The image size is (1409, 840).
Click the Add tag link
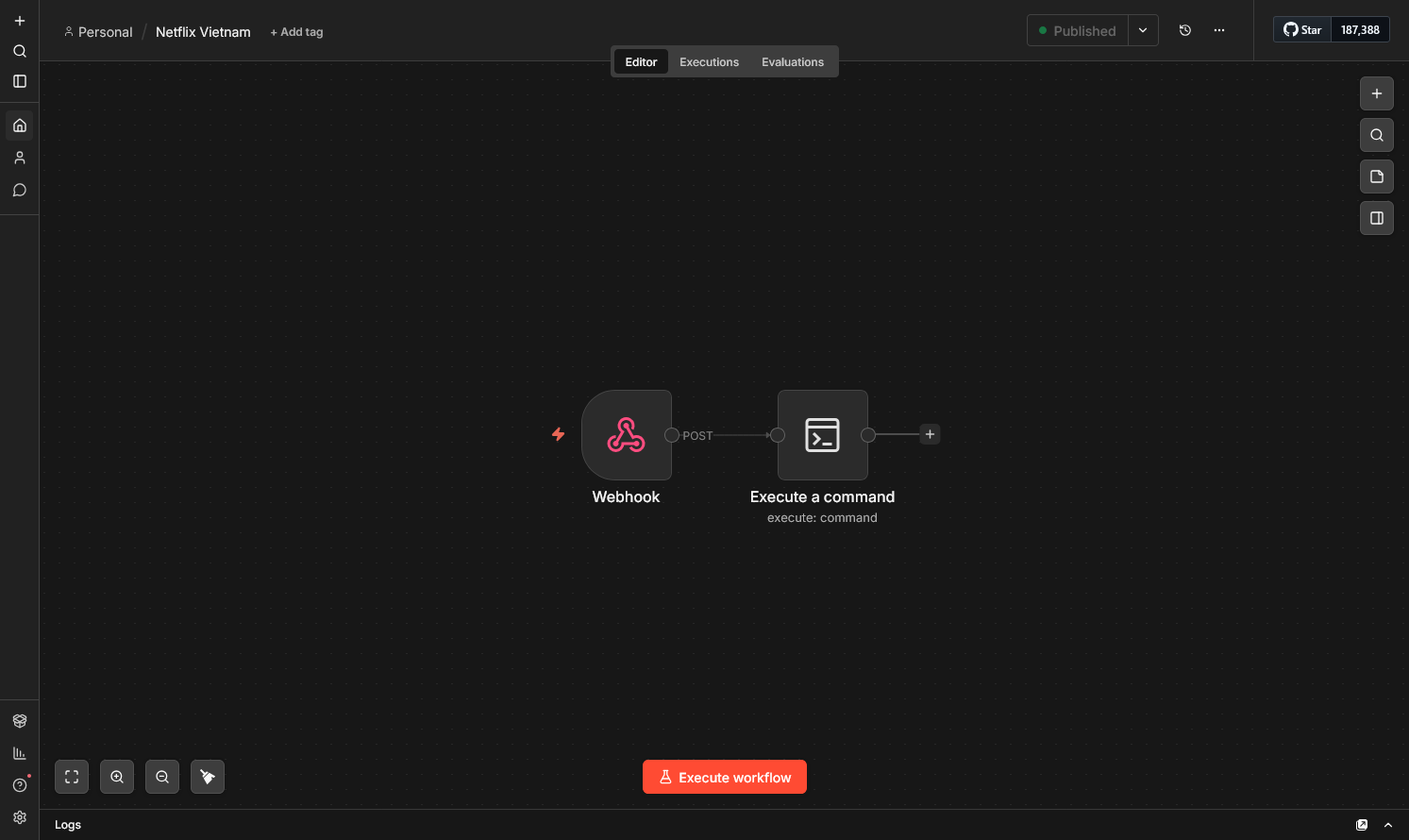pos(296,32)
